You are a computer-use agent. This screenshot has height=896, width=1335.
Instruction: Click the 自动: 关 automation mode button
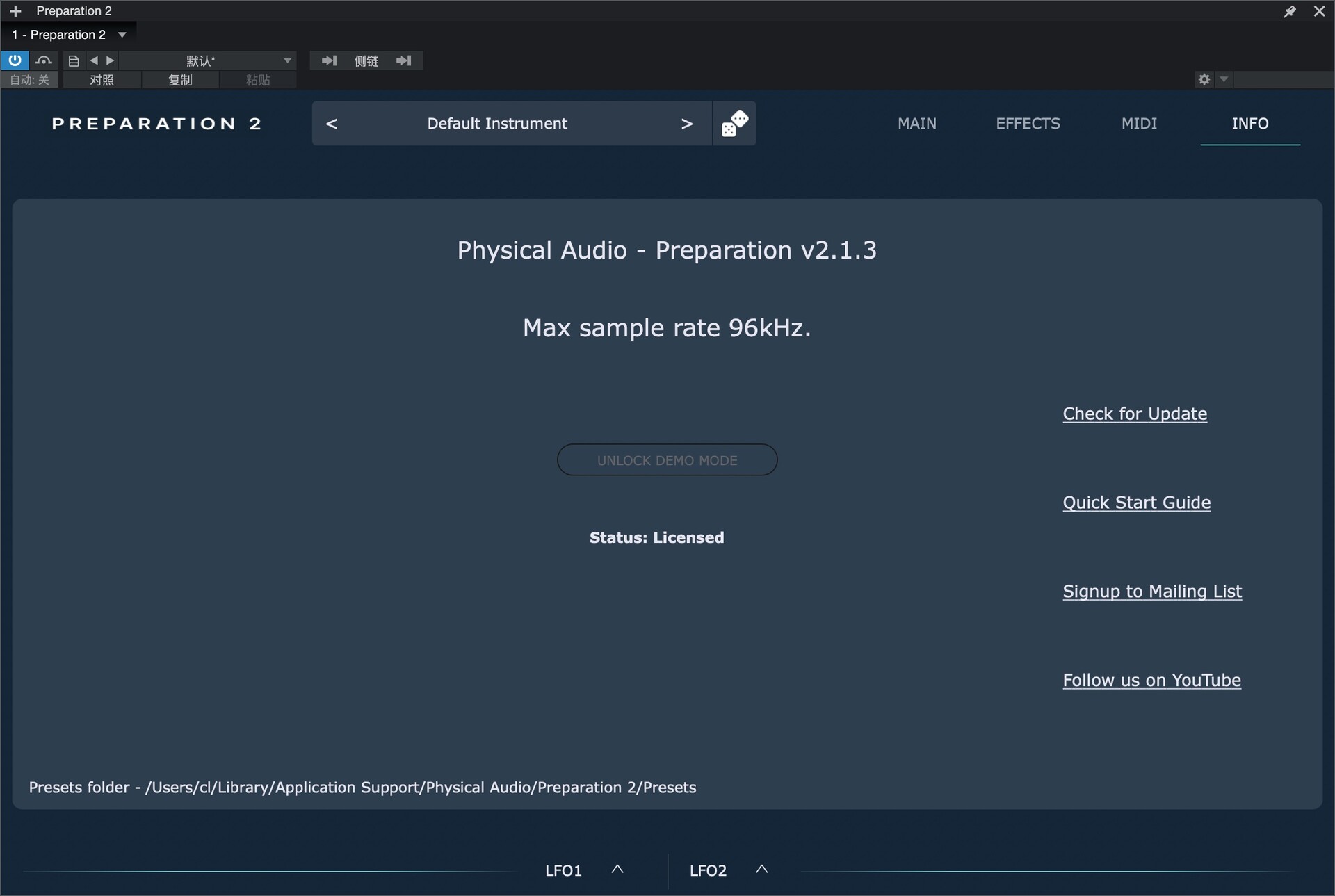tap(30, 80)
